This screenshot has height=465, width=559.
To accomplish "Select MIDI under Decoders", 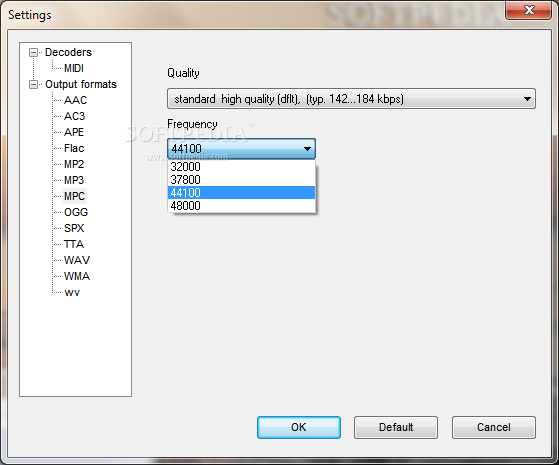I will [x=74, y=68].
